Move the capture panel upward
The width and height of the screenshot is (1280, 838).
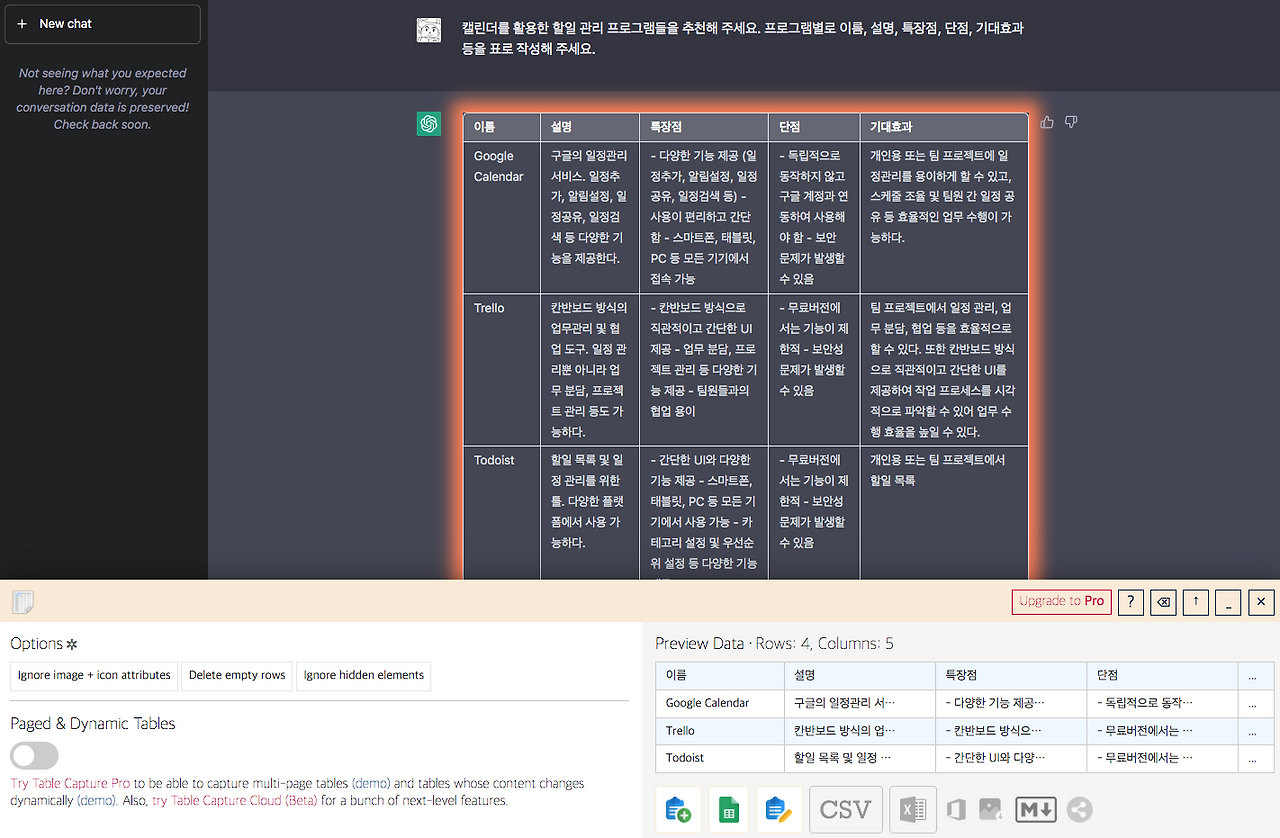pyautogui.click(x=1195, y=602)
